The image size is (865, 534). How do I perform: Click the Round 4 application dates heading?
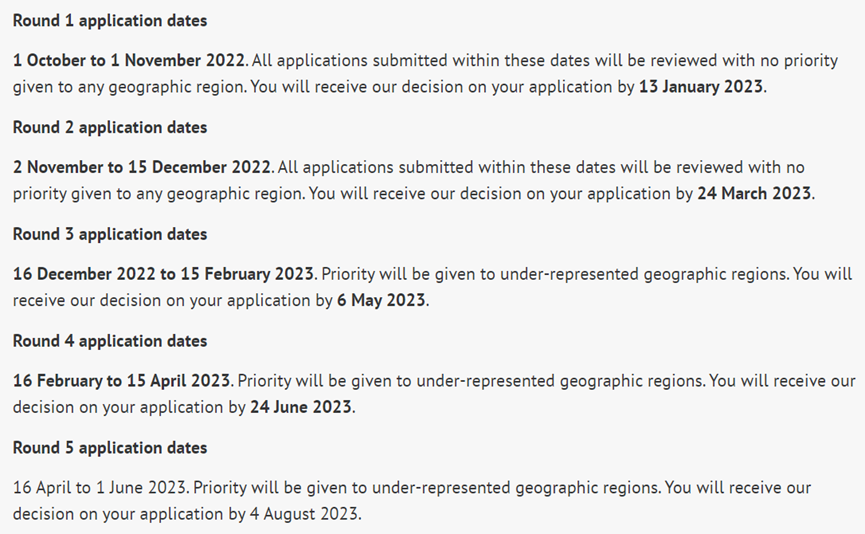pos(110,341)
